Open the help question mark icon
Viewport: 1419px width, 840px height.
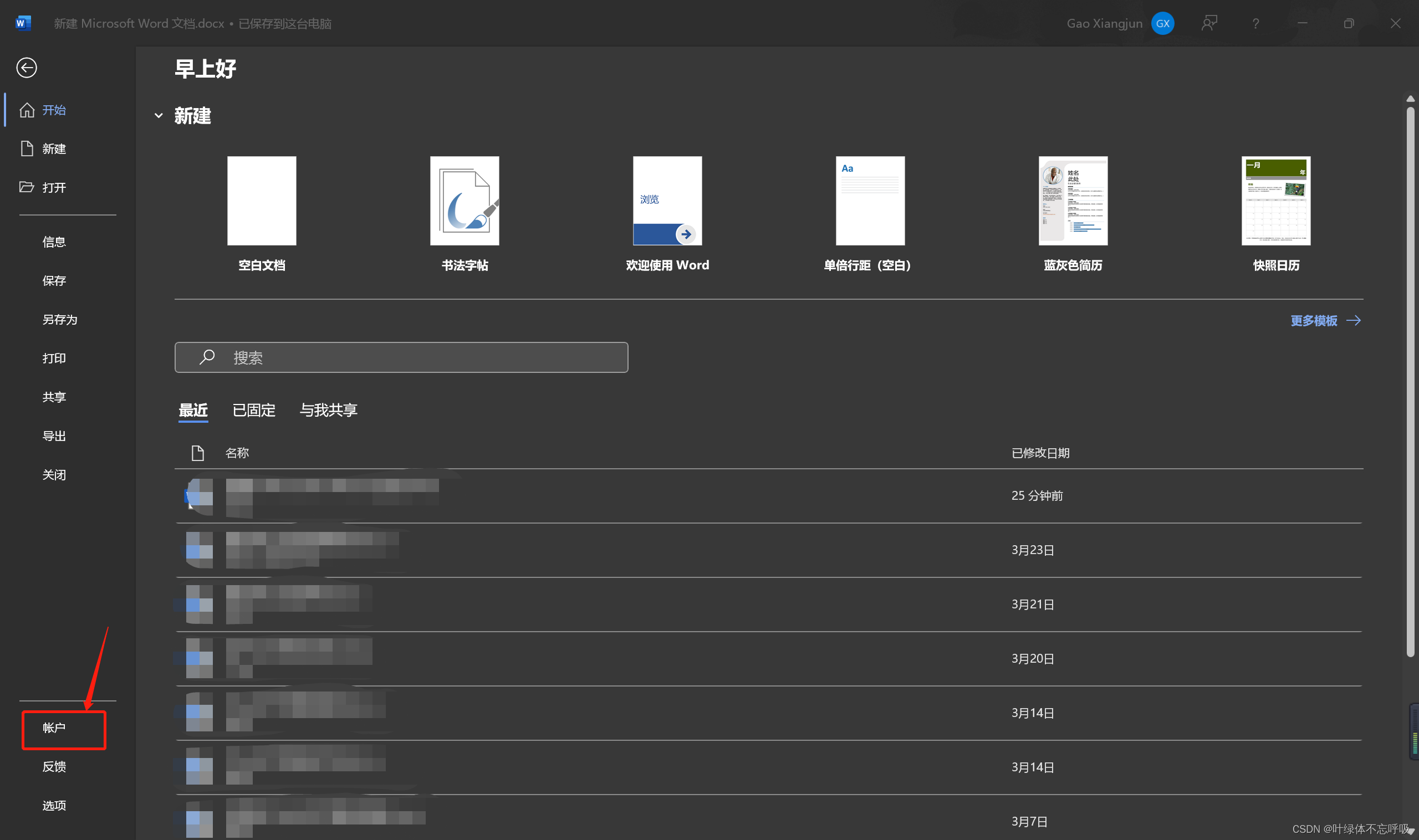tap(1255, 23)
